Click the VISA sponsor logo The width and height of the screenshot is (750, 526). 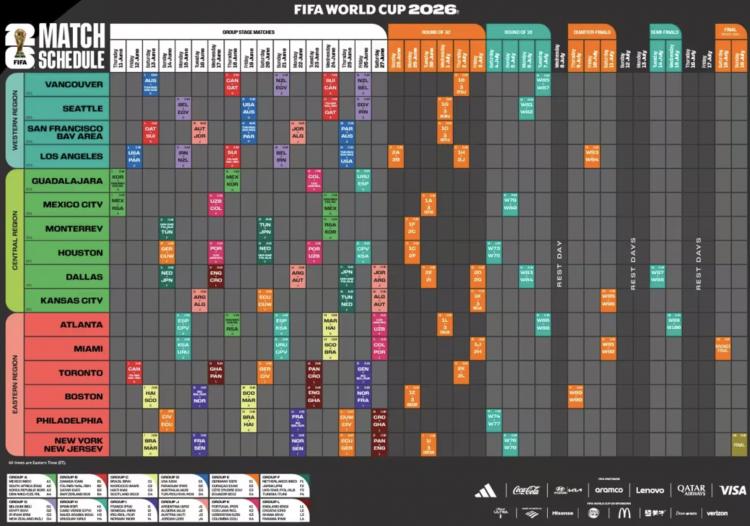[732, 490]
